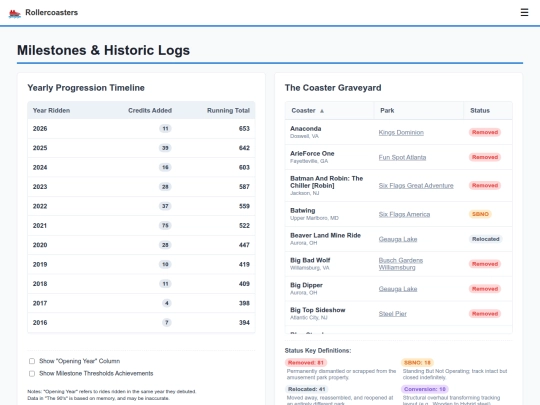540x405 pixels.
Task: Open Steel Pier park link
Action: 393,314
